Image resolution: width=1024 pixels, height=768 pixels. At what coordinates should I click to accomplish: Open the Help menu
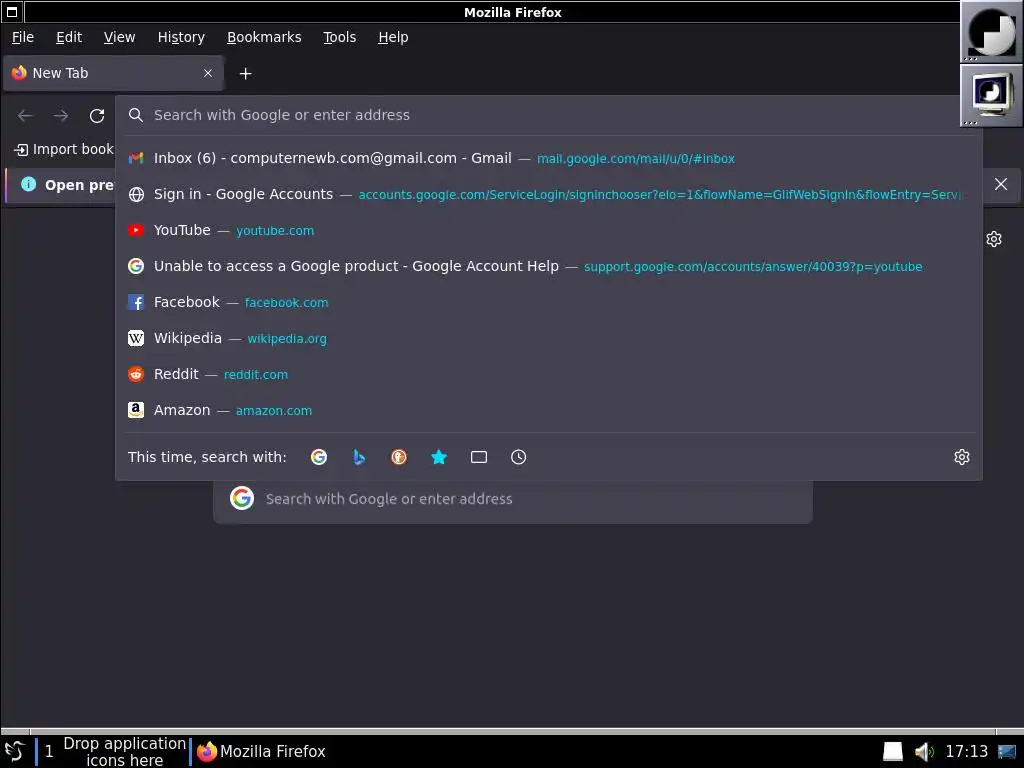(x=393, y=37)
